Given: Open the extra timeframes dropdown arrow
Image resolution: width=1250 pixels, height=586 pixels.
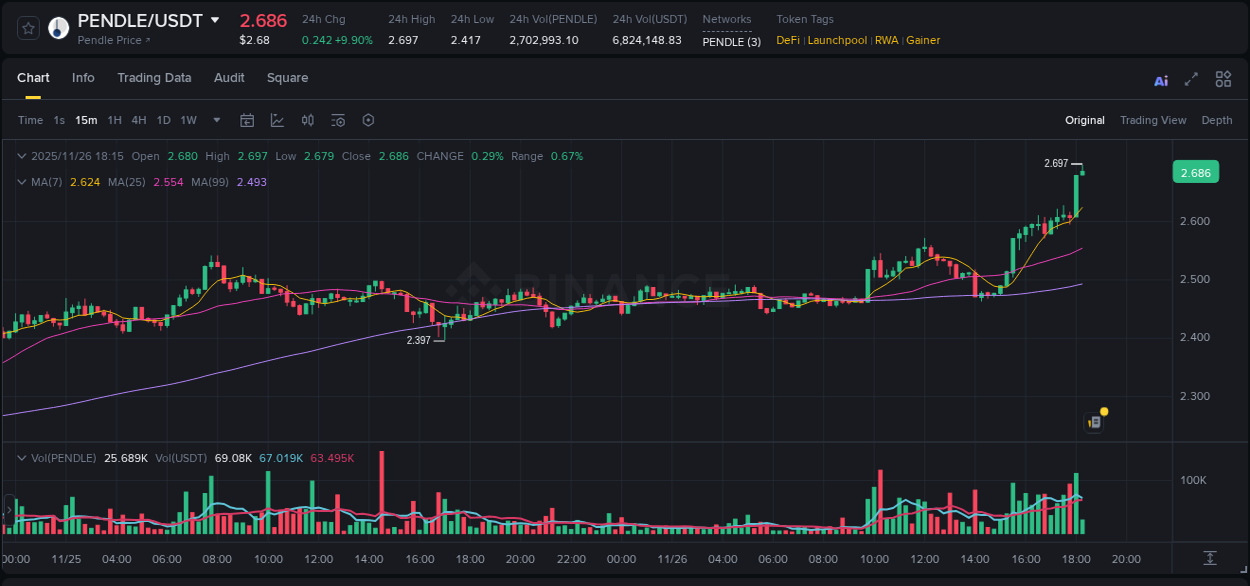Looking at the screenshot, I should (x=215, y=119).
